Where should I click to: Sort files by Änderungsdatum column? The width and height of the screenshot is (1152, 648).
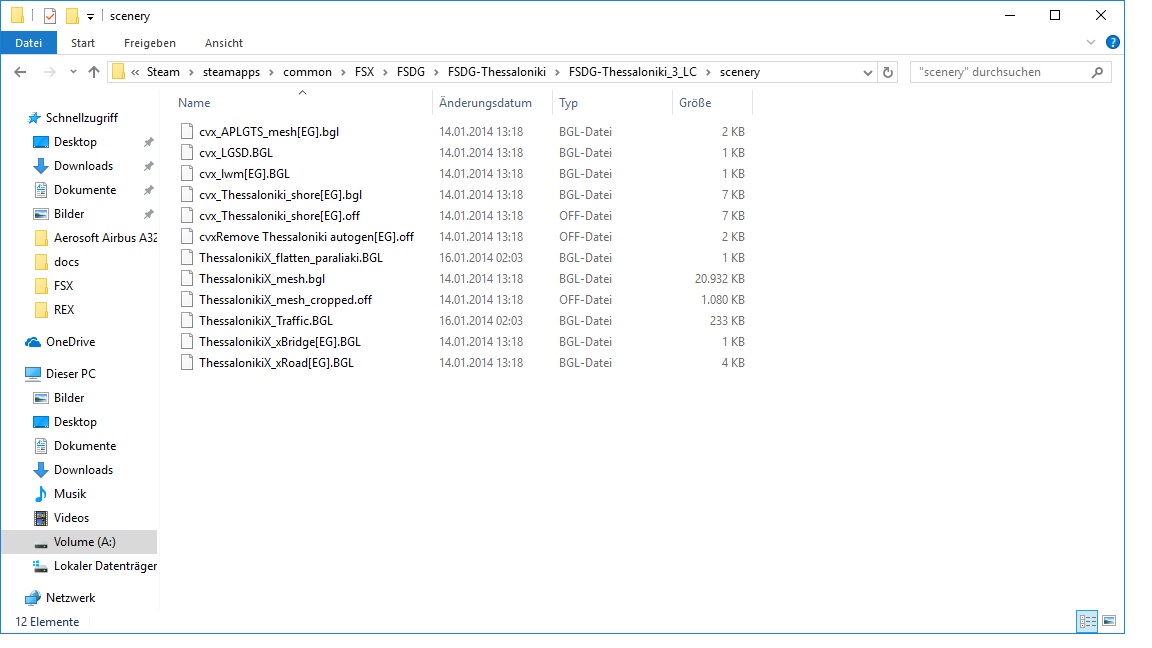point(485,103)
